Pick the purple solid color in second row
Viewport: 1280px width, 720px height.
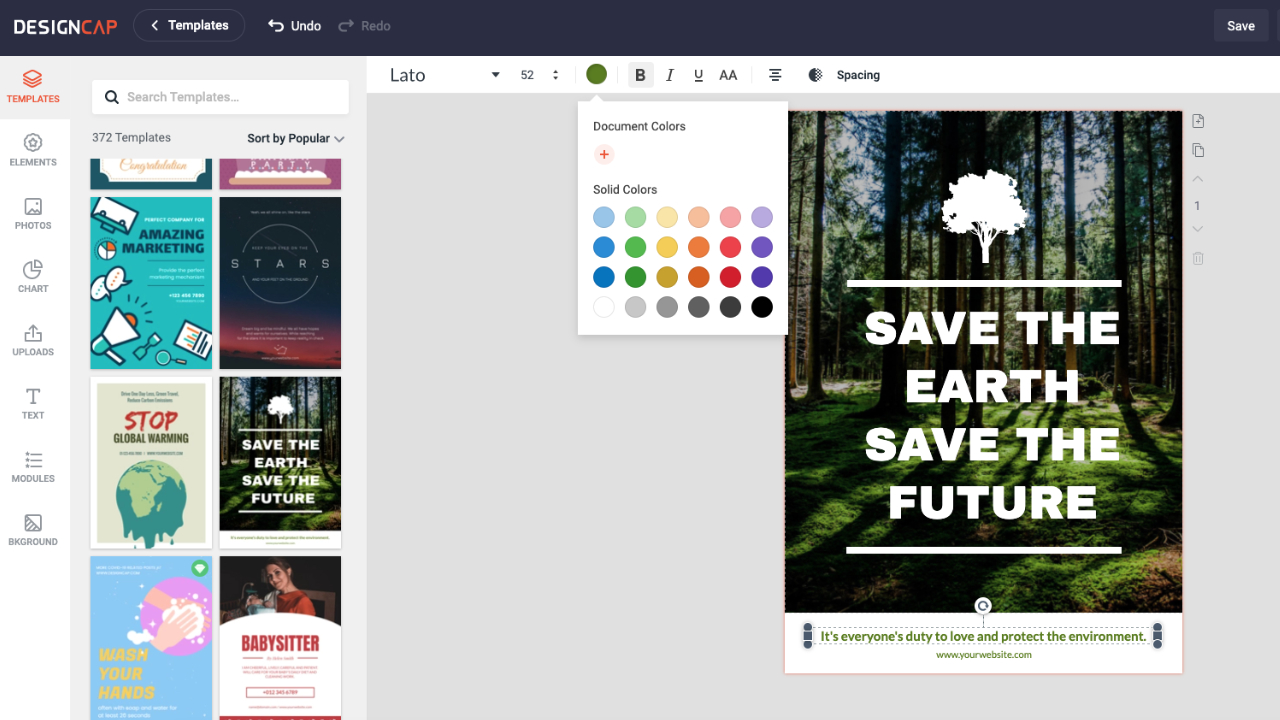(x=762, y=247)
